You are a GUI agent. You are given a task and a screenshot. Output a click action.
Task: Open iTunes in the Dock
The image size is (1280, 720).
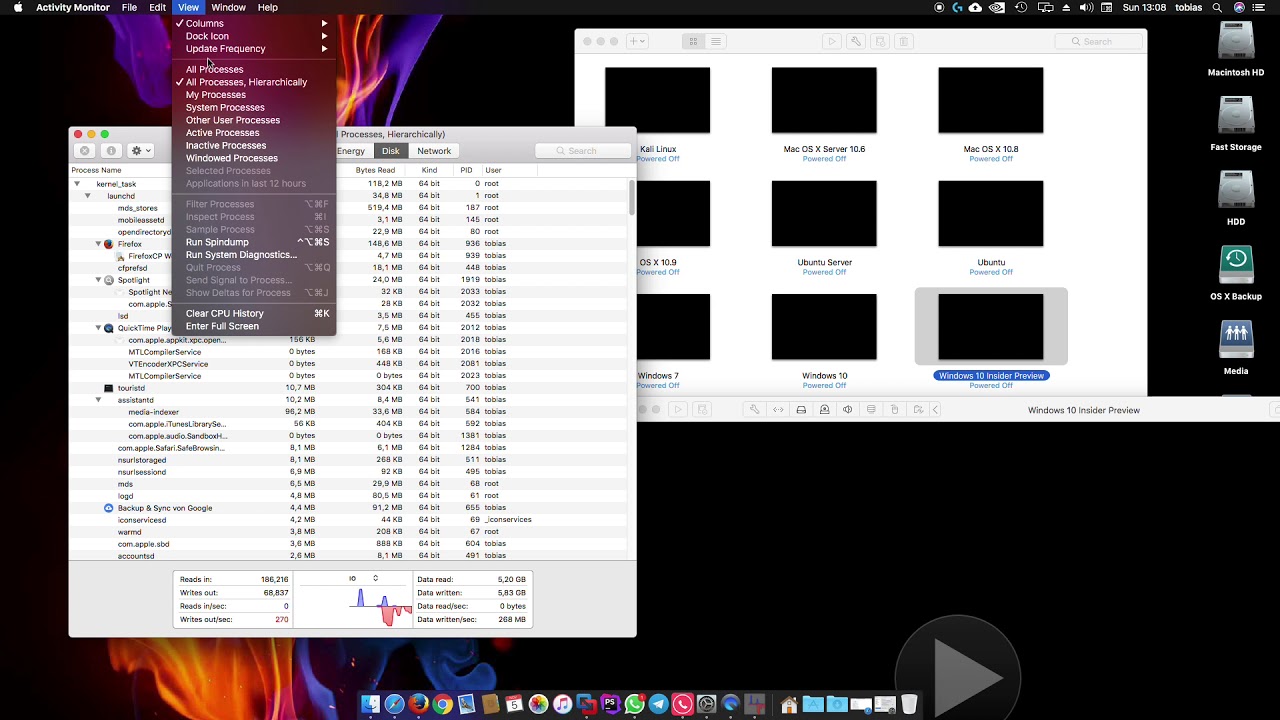click(x=562, y=705)
